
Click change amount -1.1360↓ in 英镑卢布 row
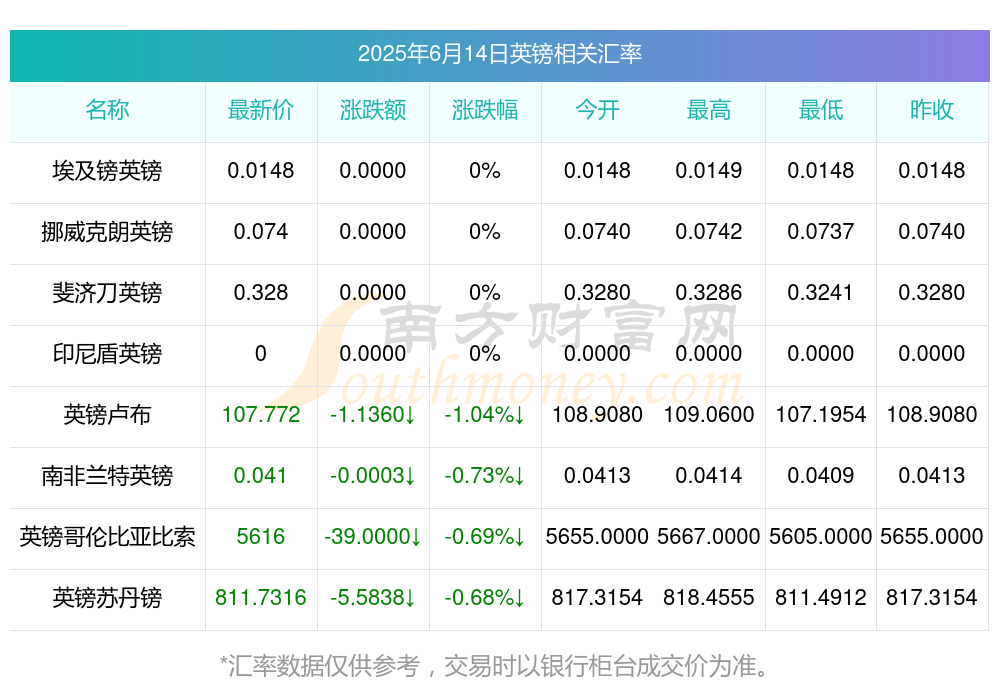tap(373, 415)
